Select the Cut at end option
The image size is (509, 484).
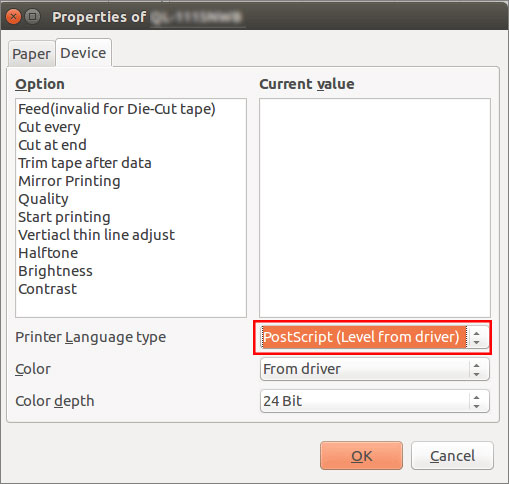tap(52, 145)
